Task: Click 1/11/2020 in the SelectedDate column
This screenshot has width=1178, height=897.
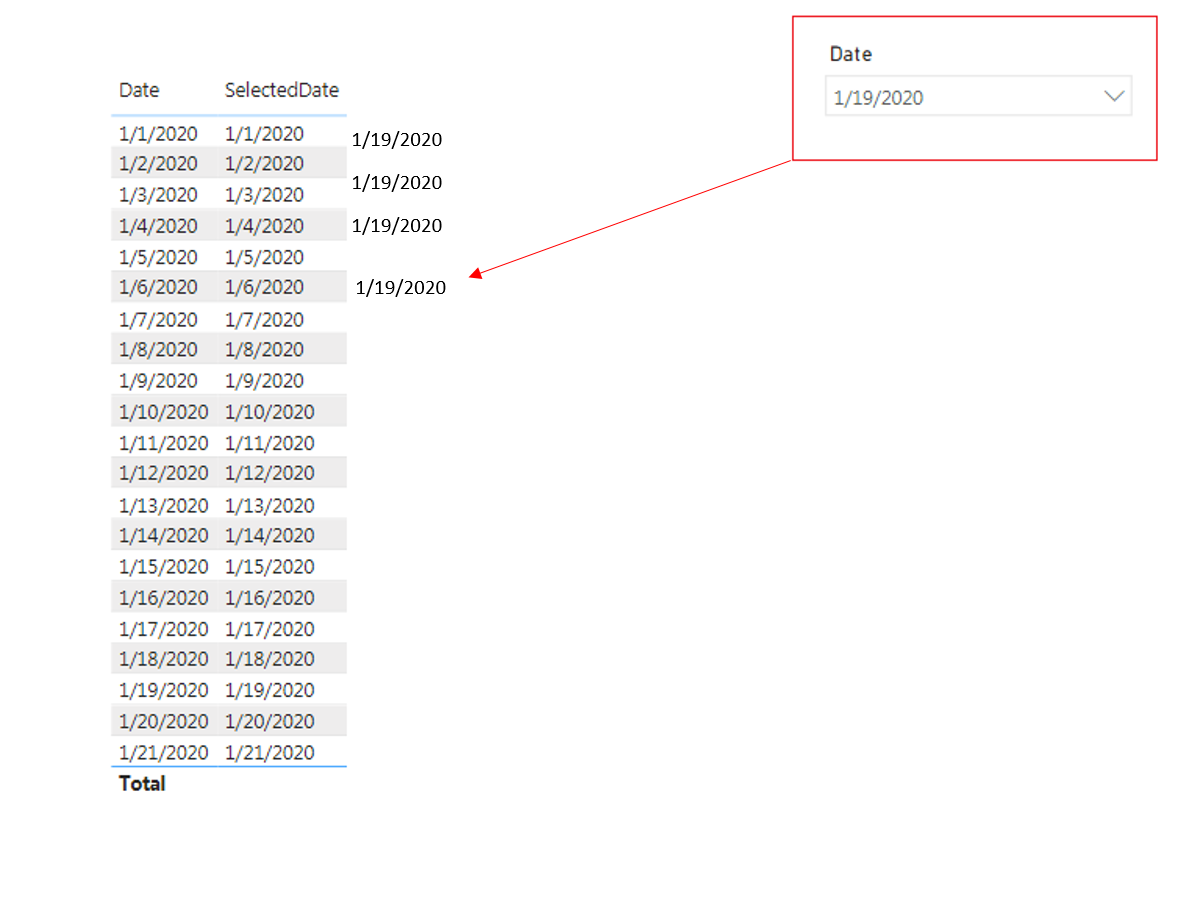Action: (x=269, y=443)
